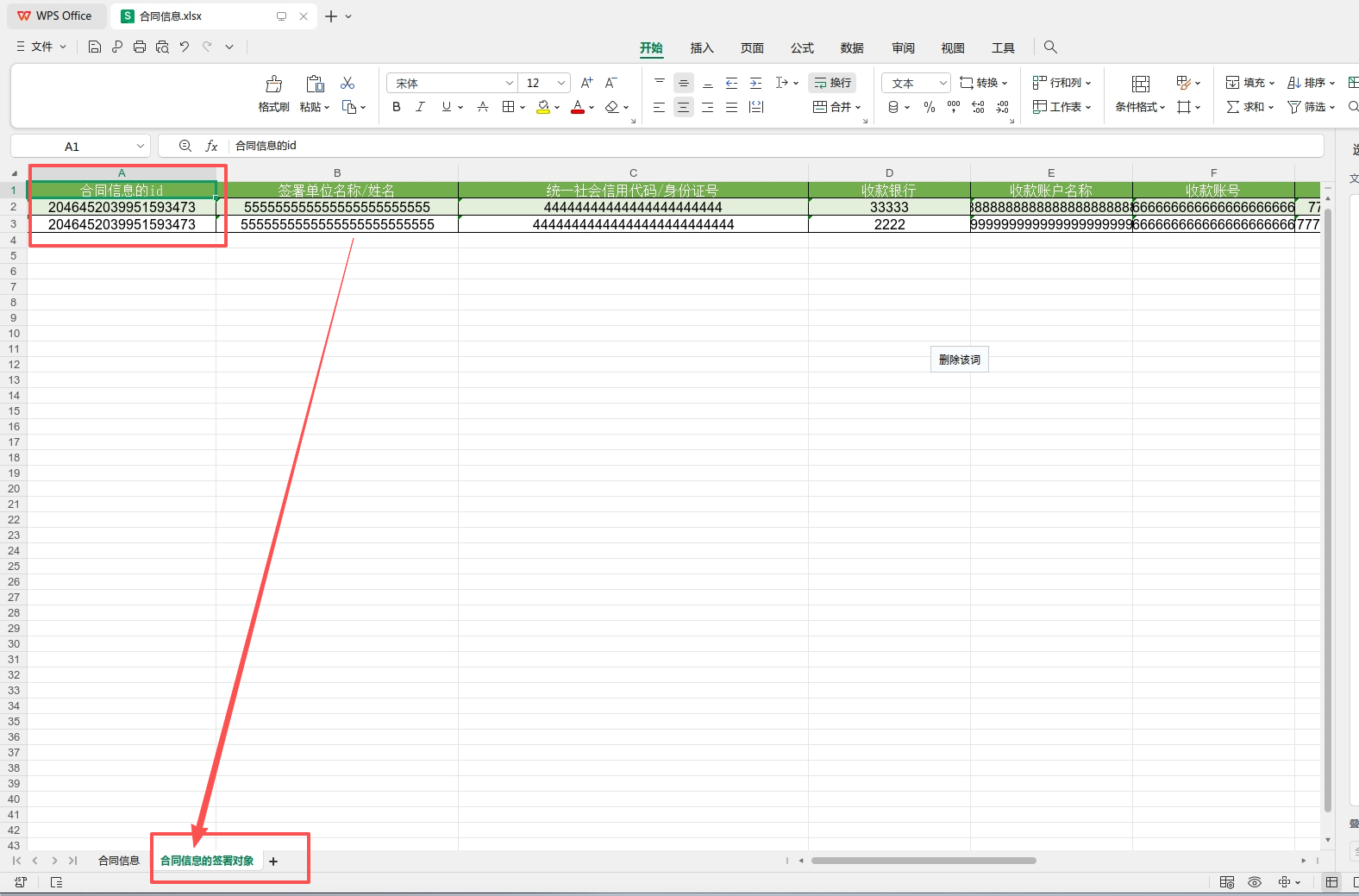This screenshot has height=896, width=1359.
Task: Click the Save icon in quick access bar
Action: point(95,47)
